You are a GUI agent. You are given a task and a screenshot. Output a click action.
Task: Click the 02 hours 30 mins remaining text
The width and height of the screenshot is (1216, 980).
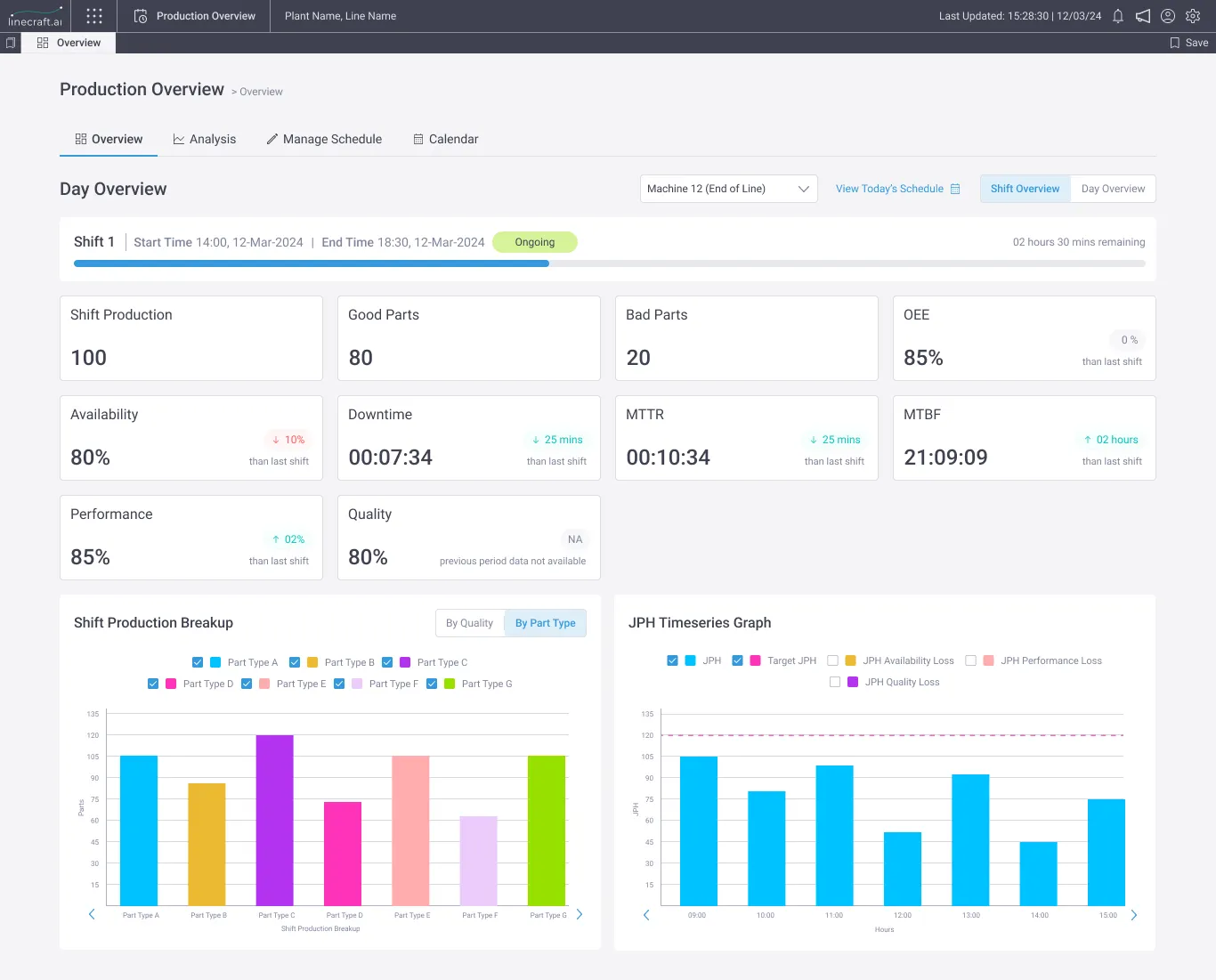[x=1079, y=242]
